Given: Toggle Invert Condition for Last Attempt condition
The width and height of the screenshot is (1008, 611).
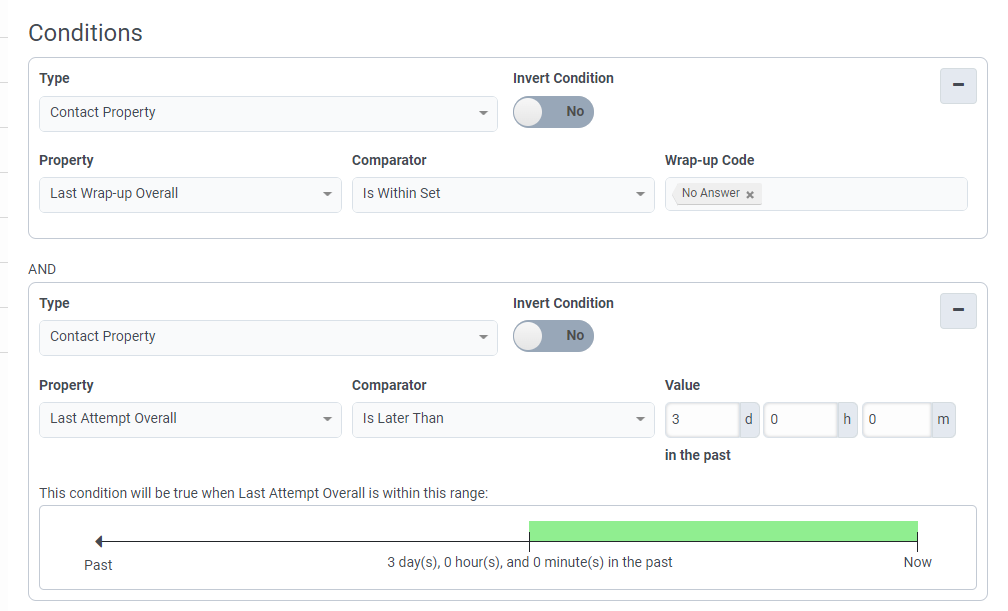Looking at the screenshot, I should (553, 336).
